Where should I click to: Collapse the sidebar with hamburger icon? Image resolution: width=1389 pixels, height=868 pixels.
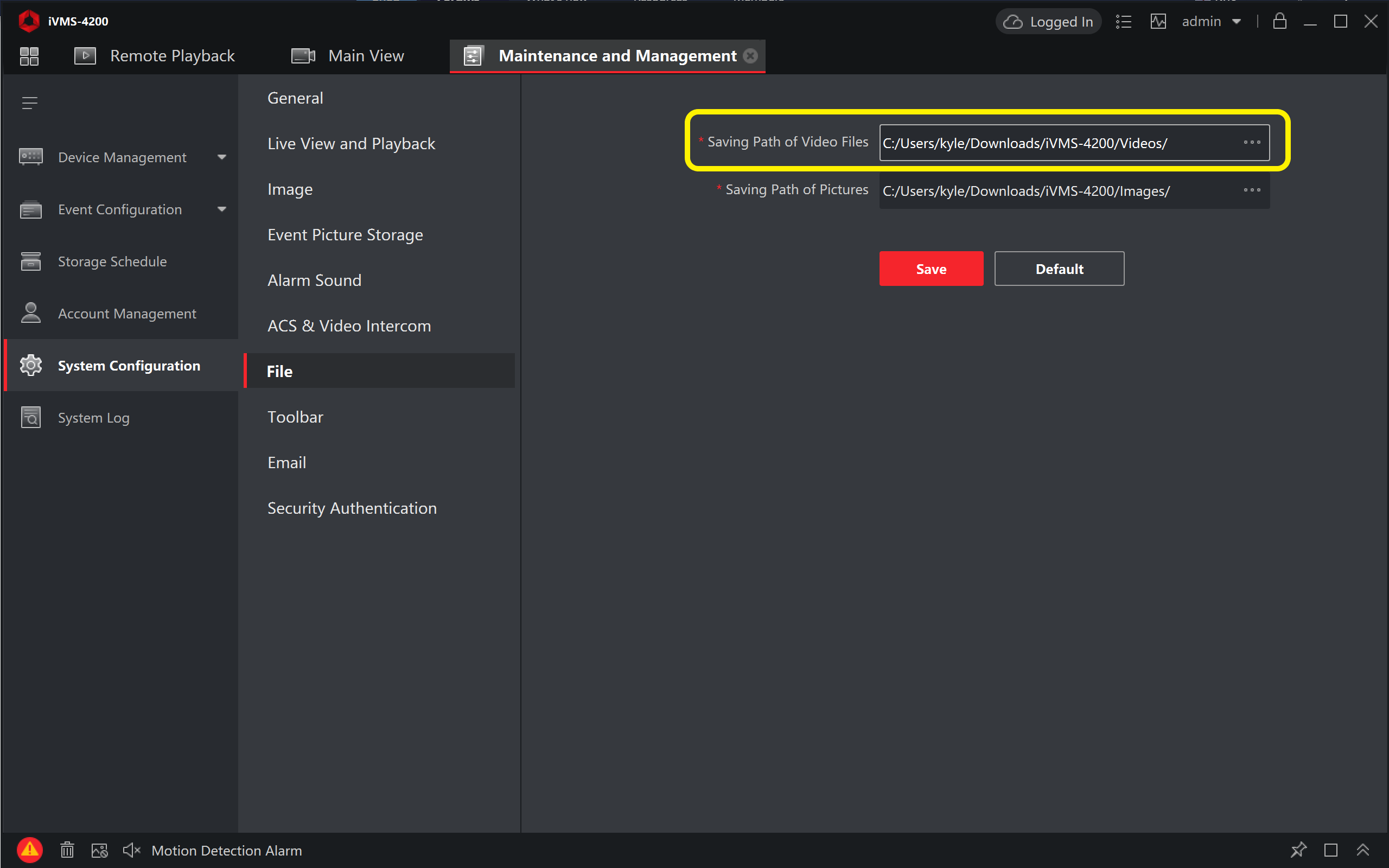[29, 103]
